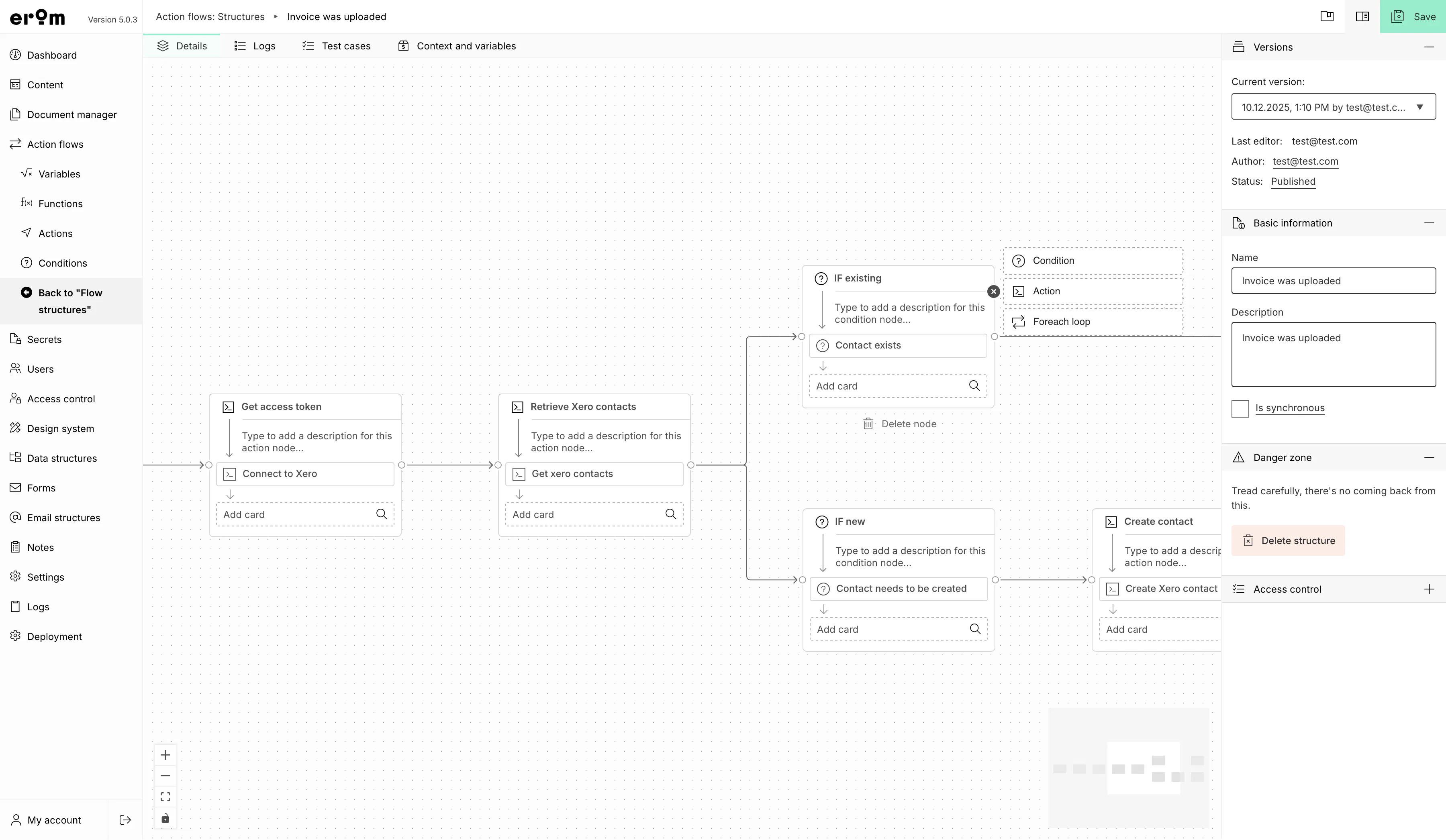Open the Context and variables tab
1446x840 pixels.
(457, 46)
